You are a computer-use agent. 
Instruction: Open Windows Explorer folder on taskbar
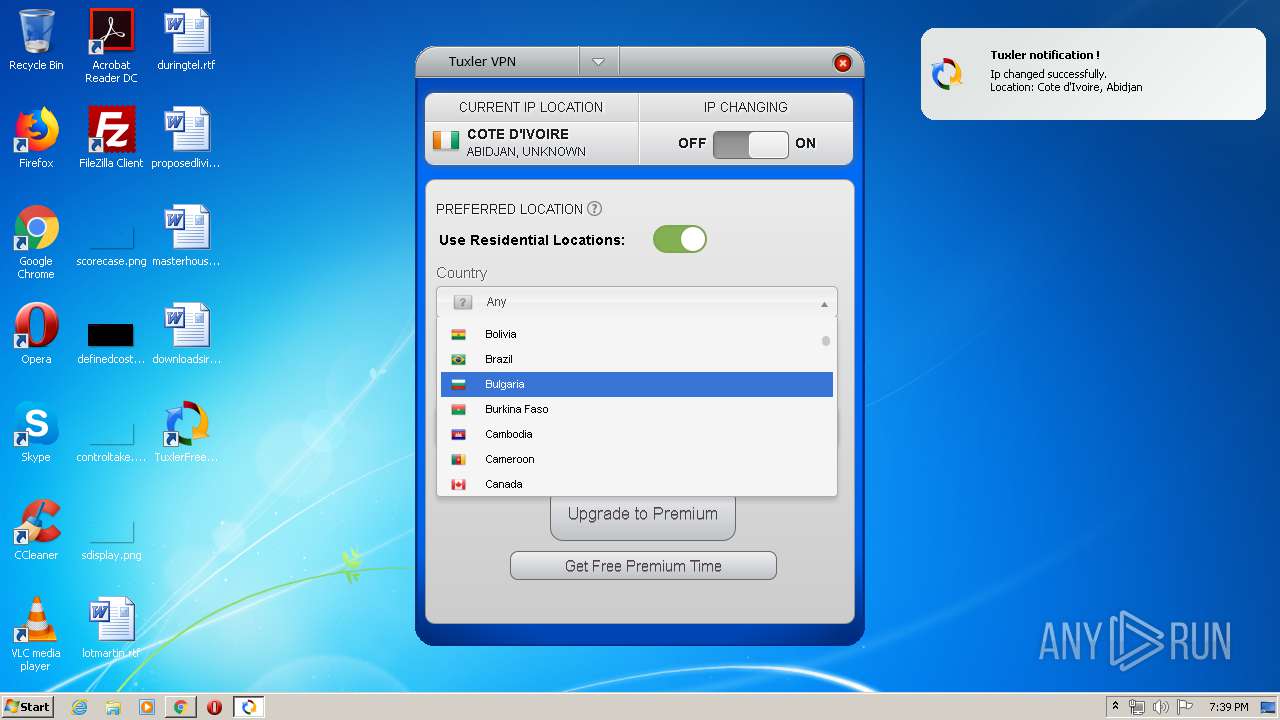point(113,707)
